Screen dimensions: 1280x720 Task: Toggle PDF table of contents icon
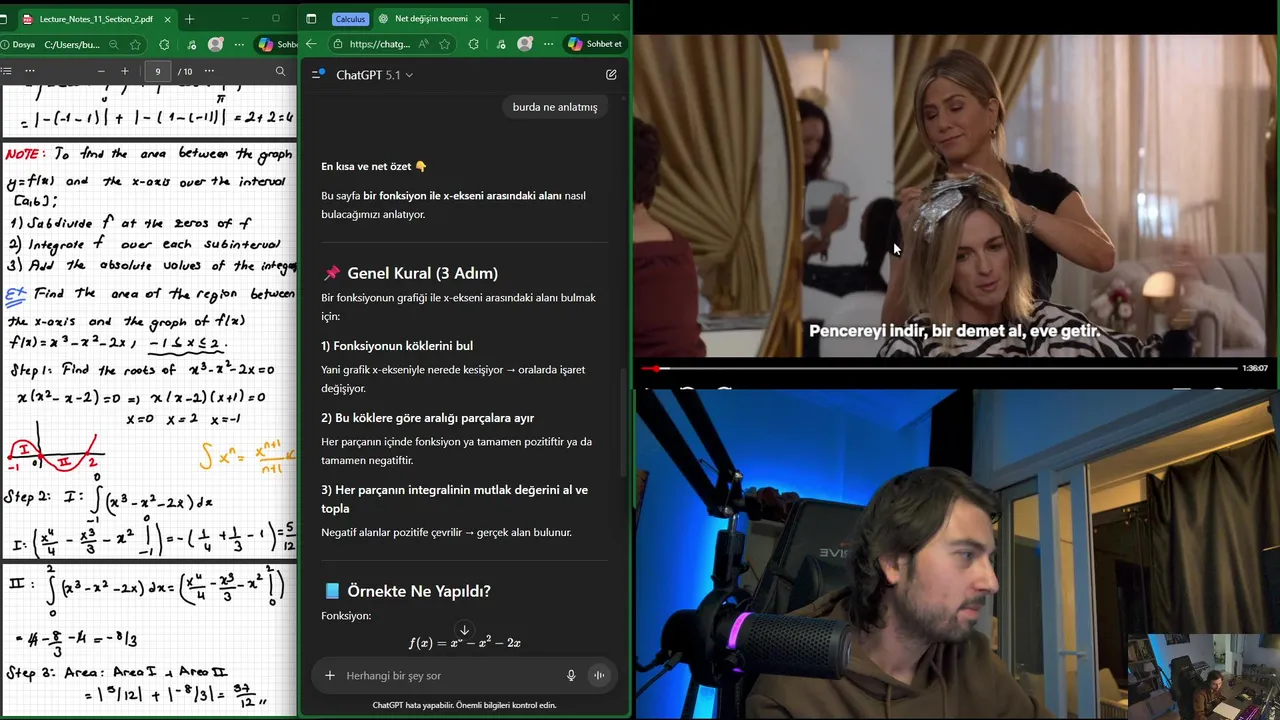coord(6,71)
